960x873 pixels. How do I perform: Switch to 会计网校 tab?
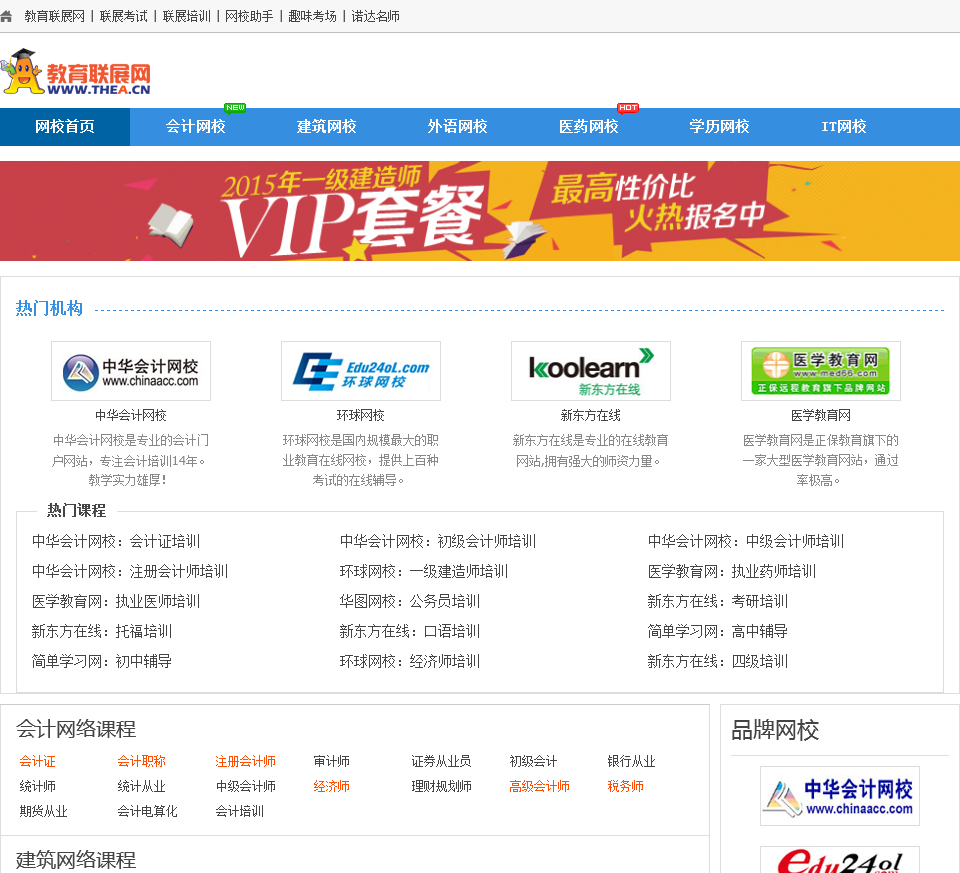pos(196,127)
